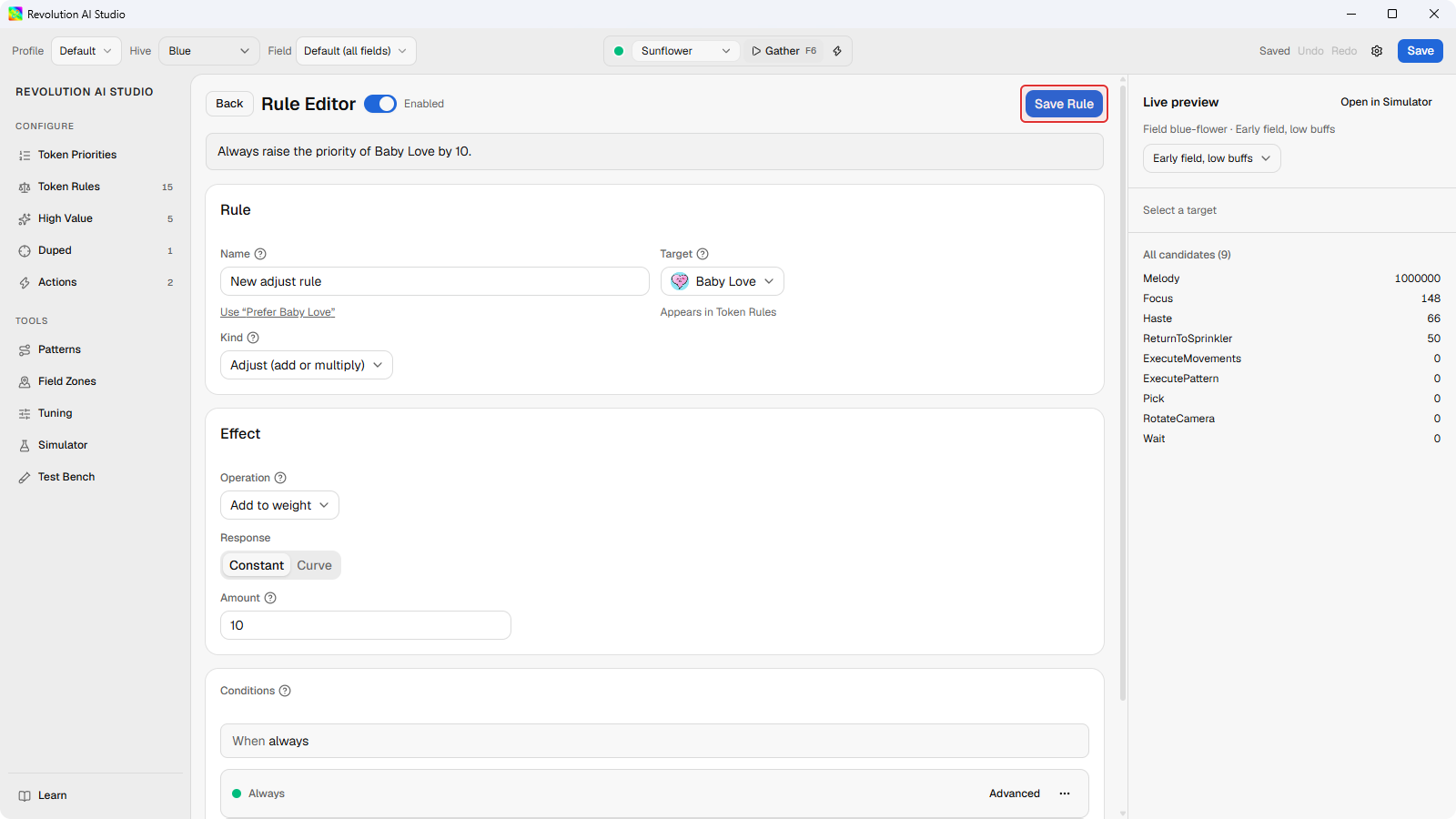Viewport: 1456px width, 819px height.
Task: Open the Field Default (all fields) dropdown
Action: click(356, 51)
